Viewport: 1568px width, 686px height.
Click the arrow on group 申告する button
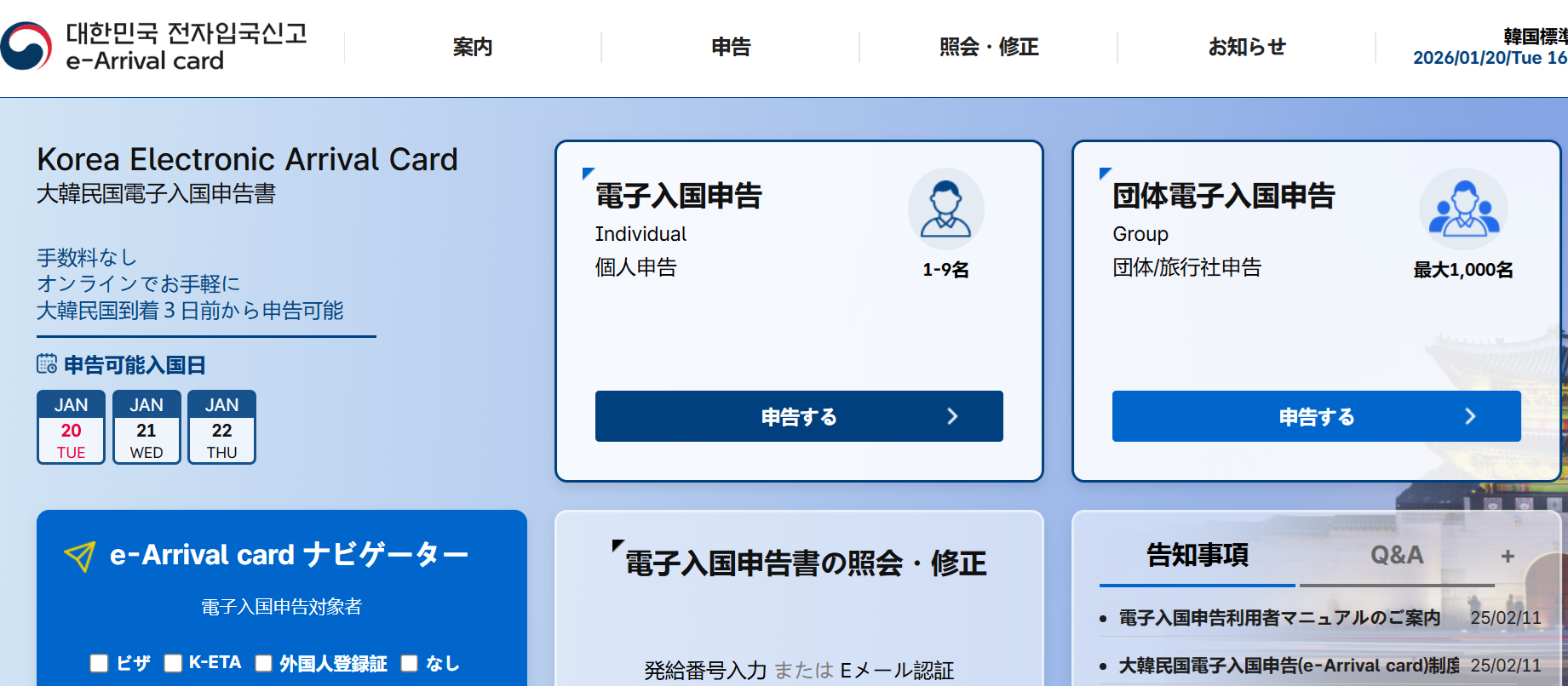1470,416
